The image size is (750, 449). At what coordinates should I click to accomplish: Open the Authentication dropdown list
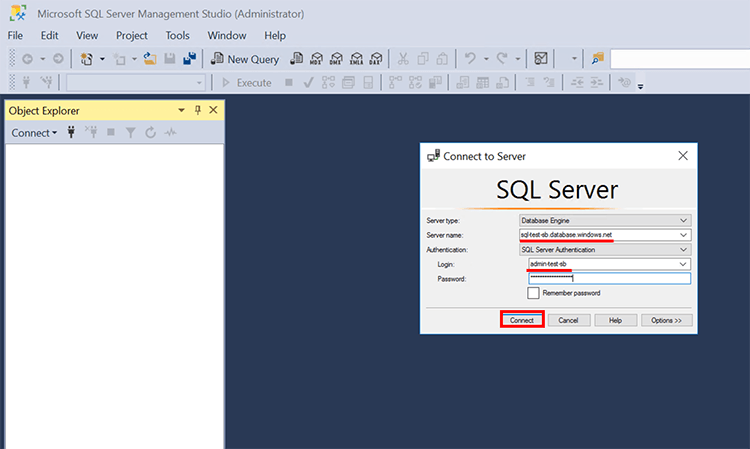click(x=684, y=249)
